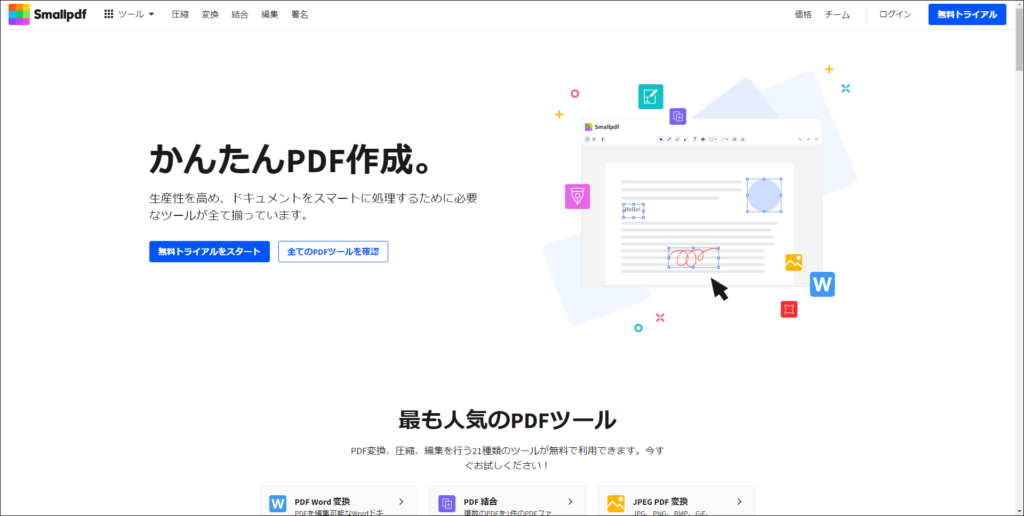The width and height of the screenshot is (1024, 516).
Task: Click the teal edit PDF icon in illustration
Action: (650, 97)
